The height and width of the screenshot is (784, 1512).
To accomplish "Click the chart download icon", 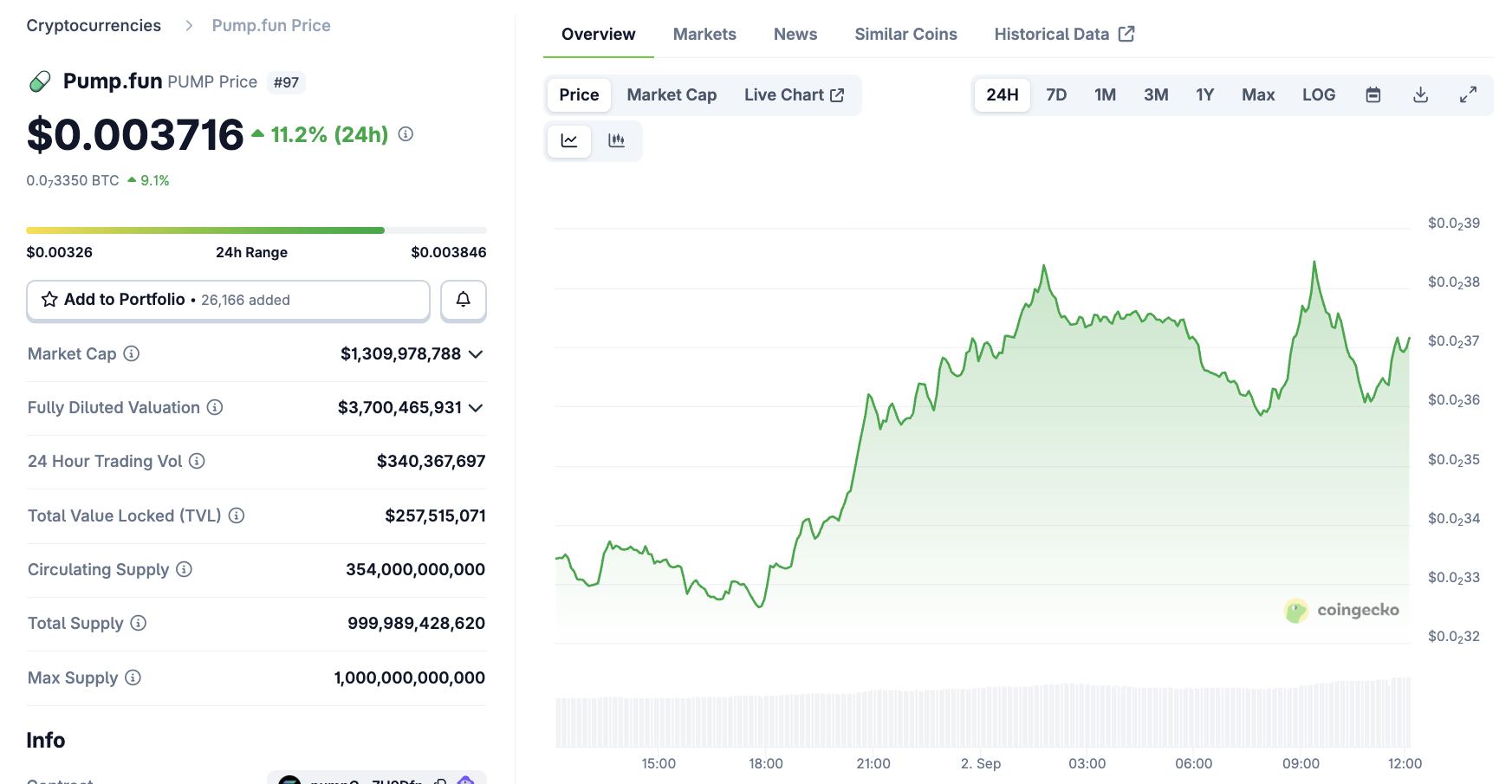I will point(1420,95).
